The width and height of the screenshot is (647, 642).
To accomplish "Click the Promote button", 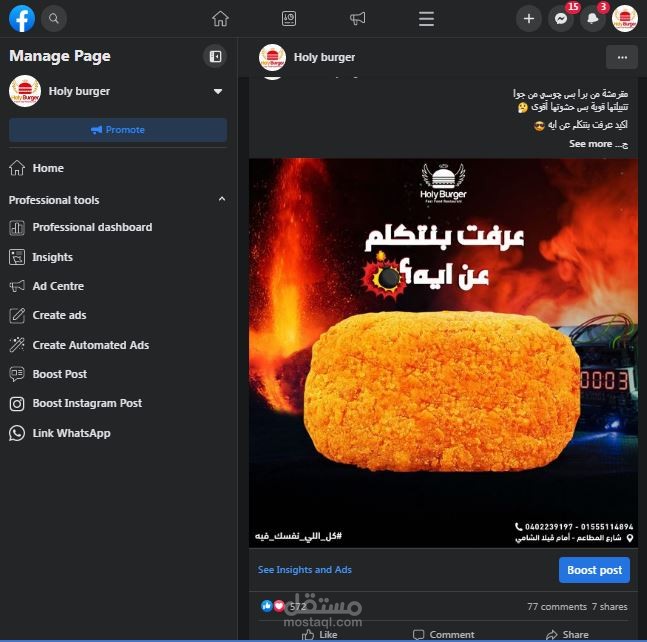I will tap(118, 130).
